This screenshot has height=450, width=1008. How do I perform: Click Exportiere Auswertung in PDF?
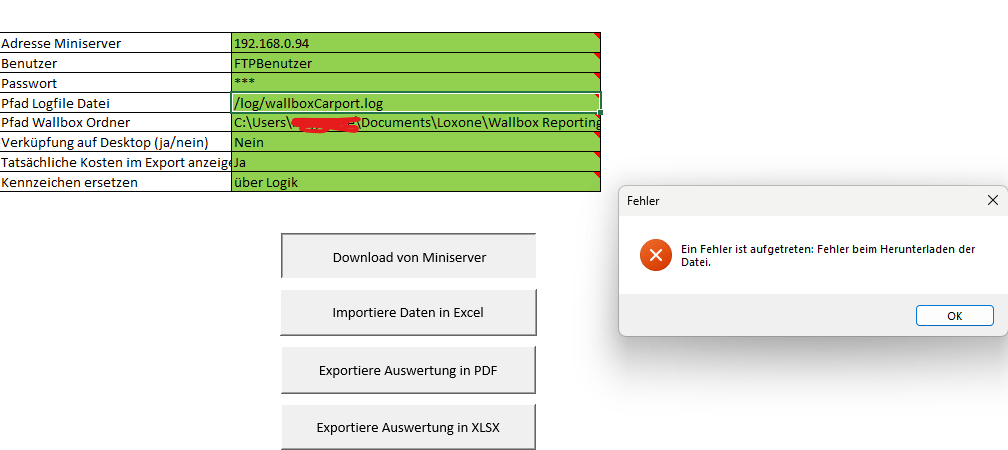point(409,370)
